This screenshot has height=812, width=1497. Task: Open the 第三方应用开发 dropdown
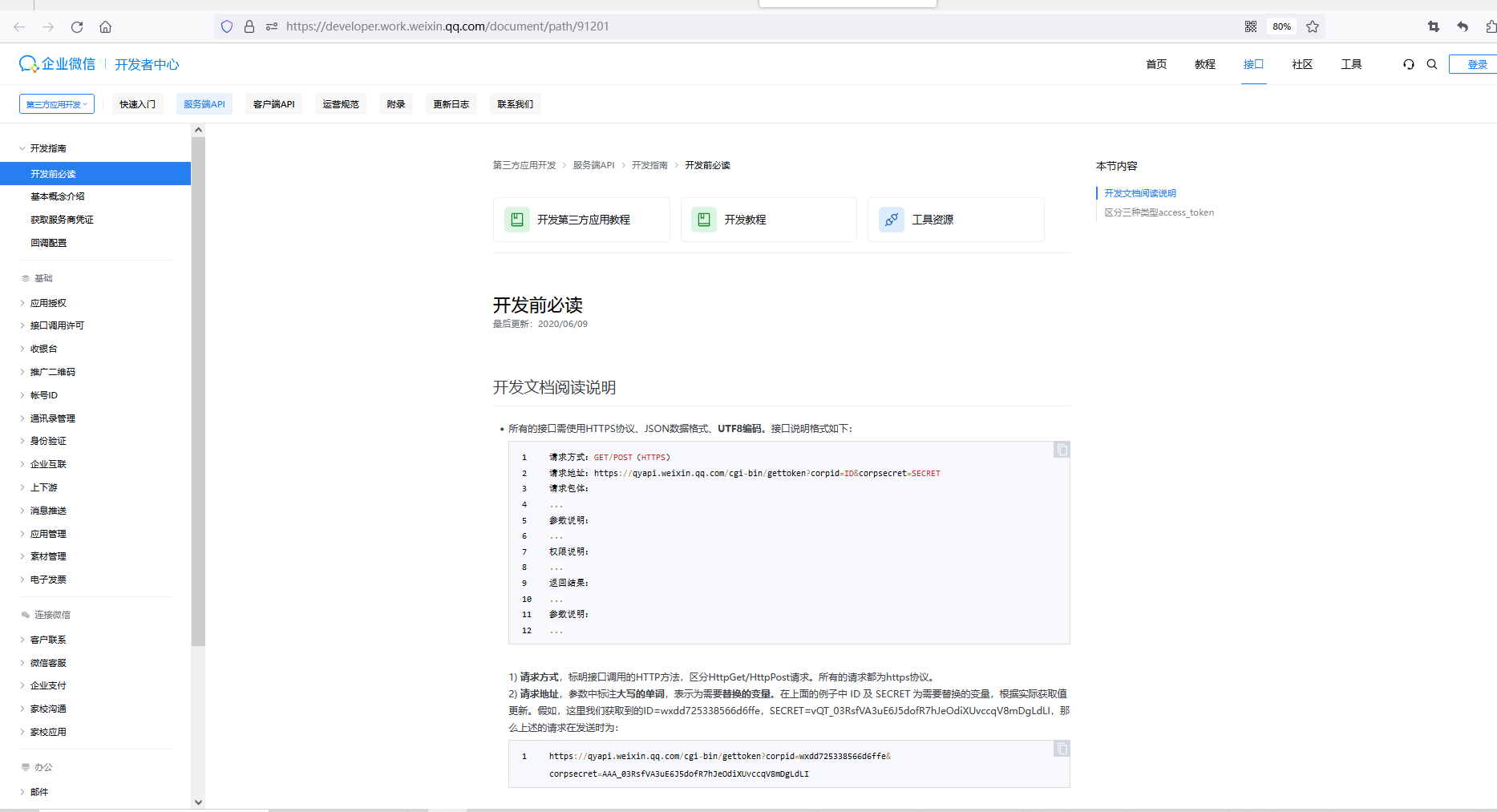tap(57, 104)
